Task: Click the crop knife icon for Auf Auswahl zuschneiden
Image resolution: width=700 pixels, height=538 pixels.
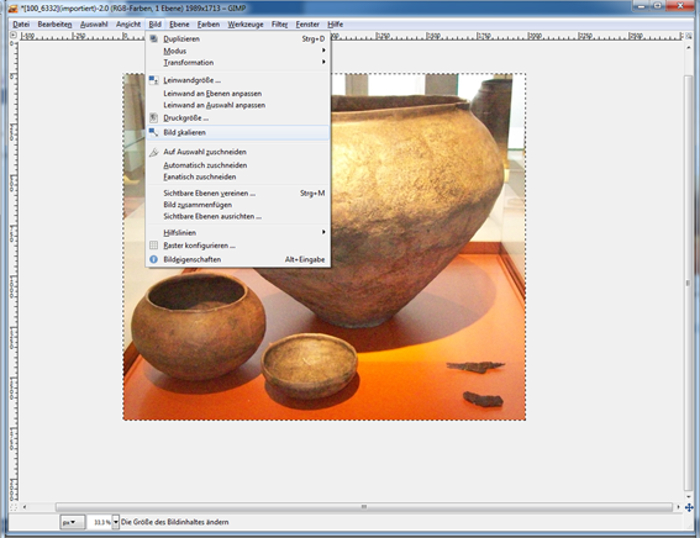Action: click(x=154, y=153)
